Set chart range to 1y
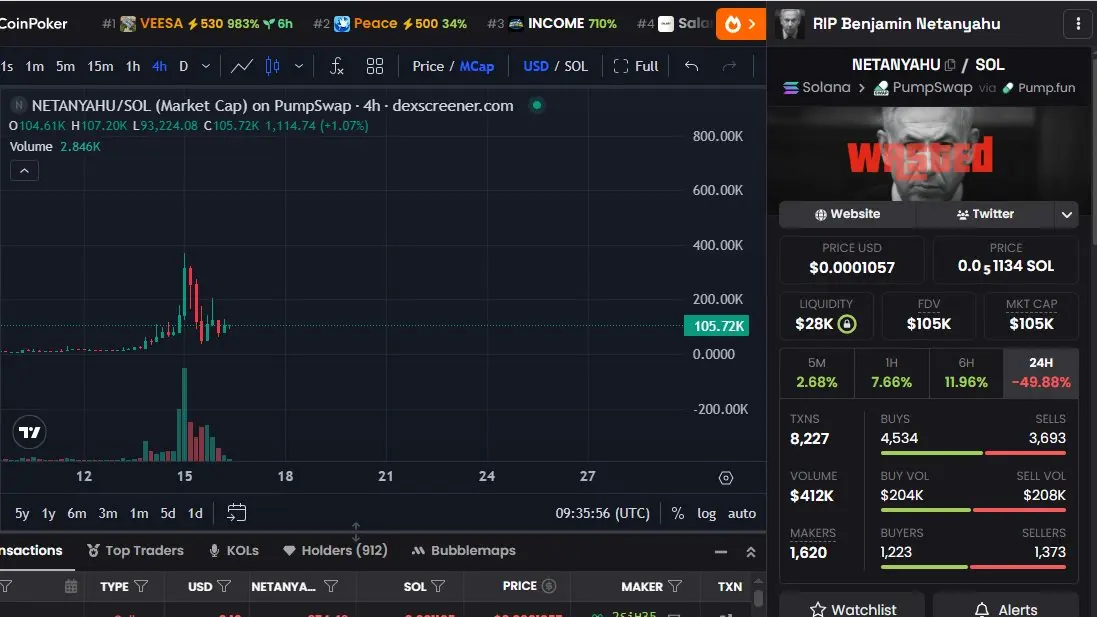The image size is (1097, 617). pos(48,513)
